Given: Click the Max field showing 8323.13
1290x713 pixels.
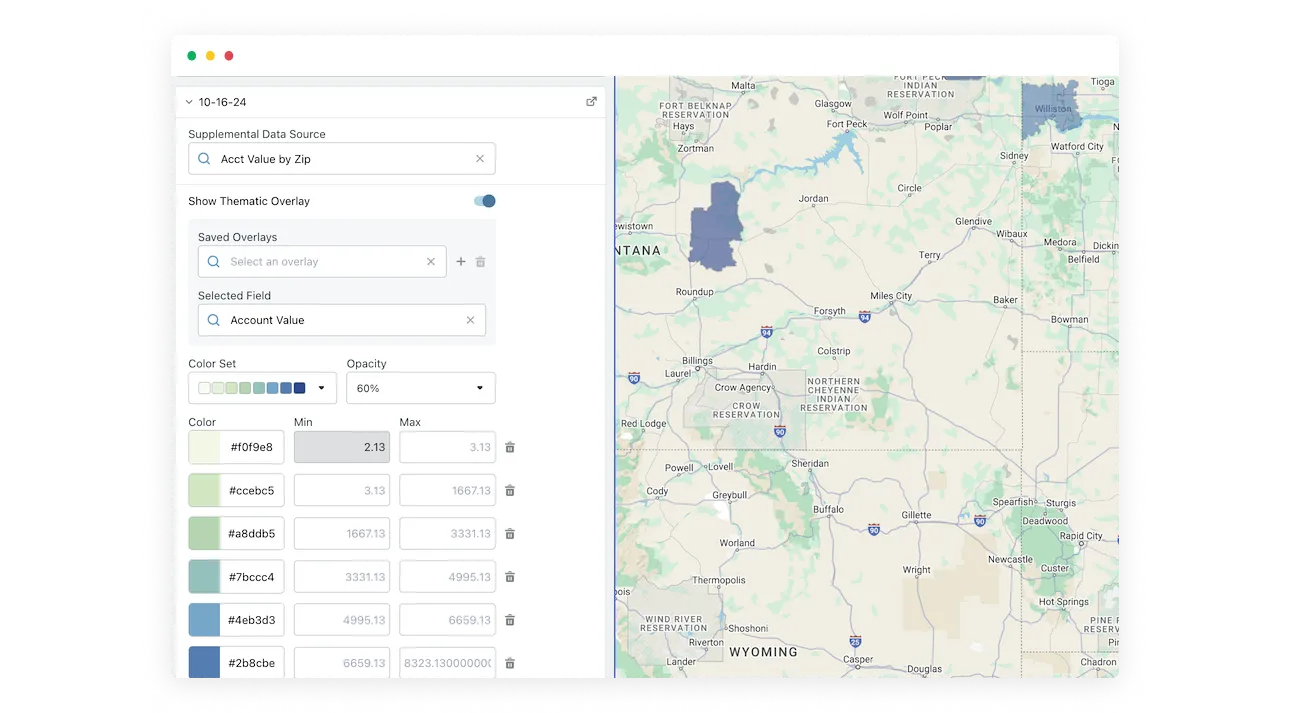Looking at the screenshot, I should pos(447,662).
